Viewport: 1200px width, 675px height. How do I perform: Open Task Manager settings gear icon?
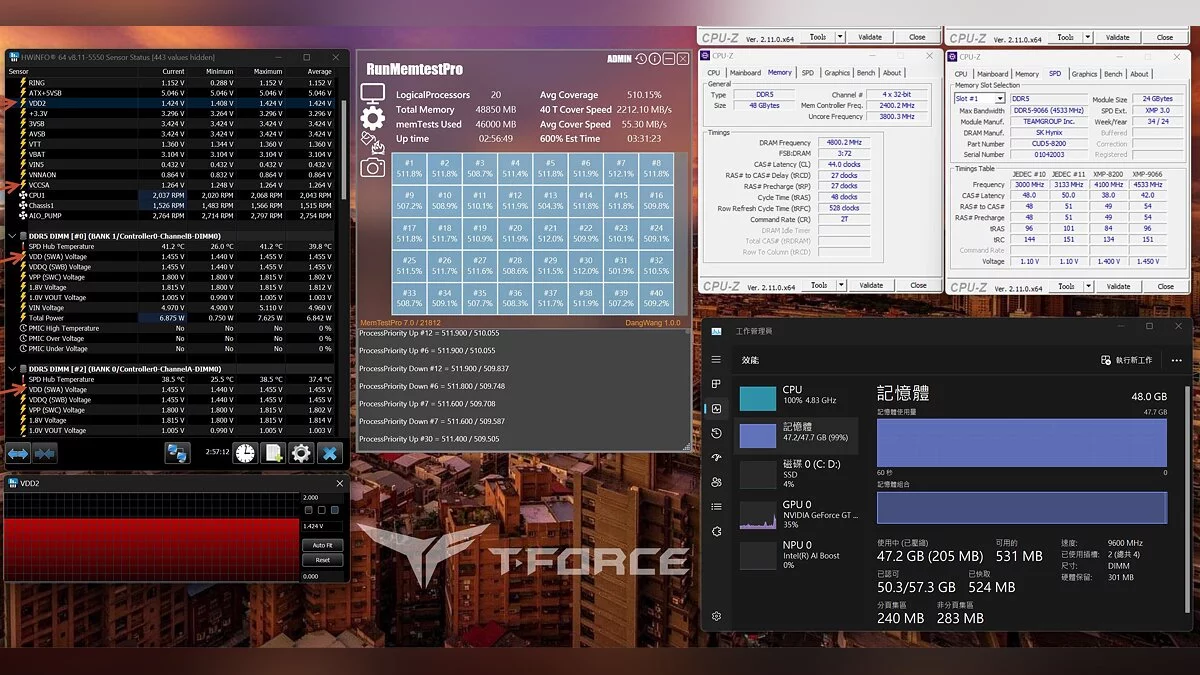coord(716,616)
